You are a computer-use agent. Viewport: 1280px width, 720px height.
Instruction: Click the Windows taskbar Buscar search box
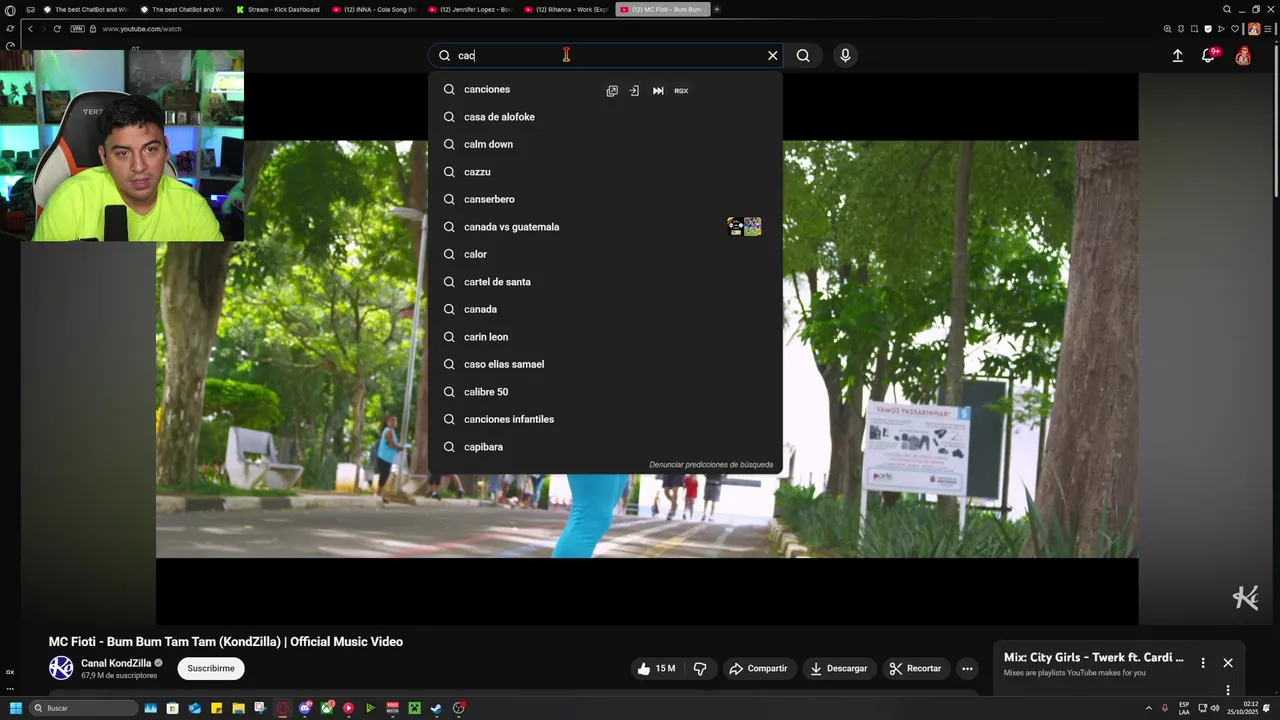(83, 708)
